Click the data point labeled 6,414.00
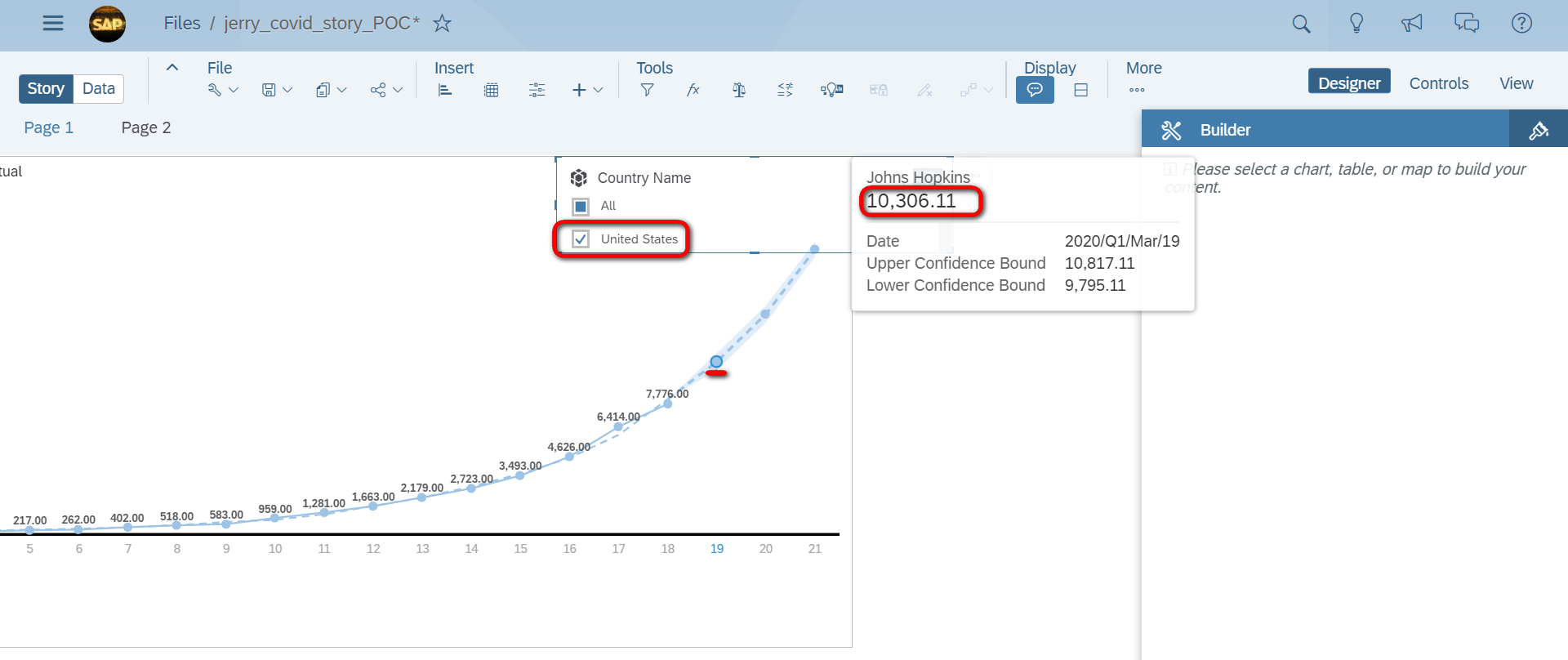 618,426
